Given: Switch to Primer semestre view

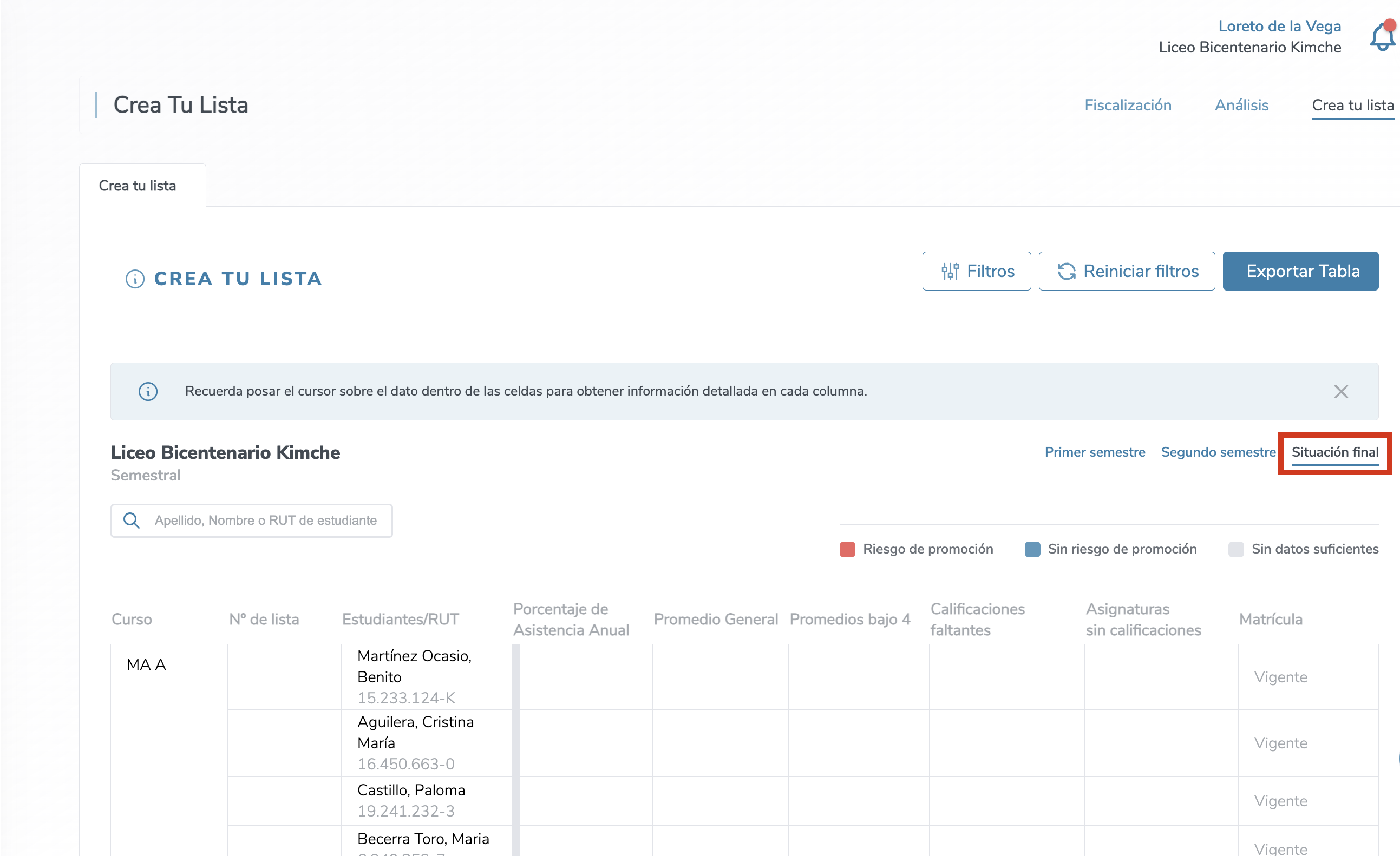Looking at the screenshot, I should [x=1094, y=452].
